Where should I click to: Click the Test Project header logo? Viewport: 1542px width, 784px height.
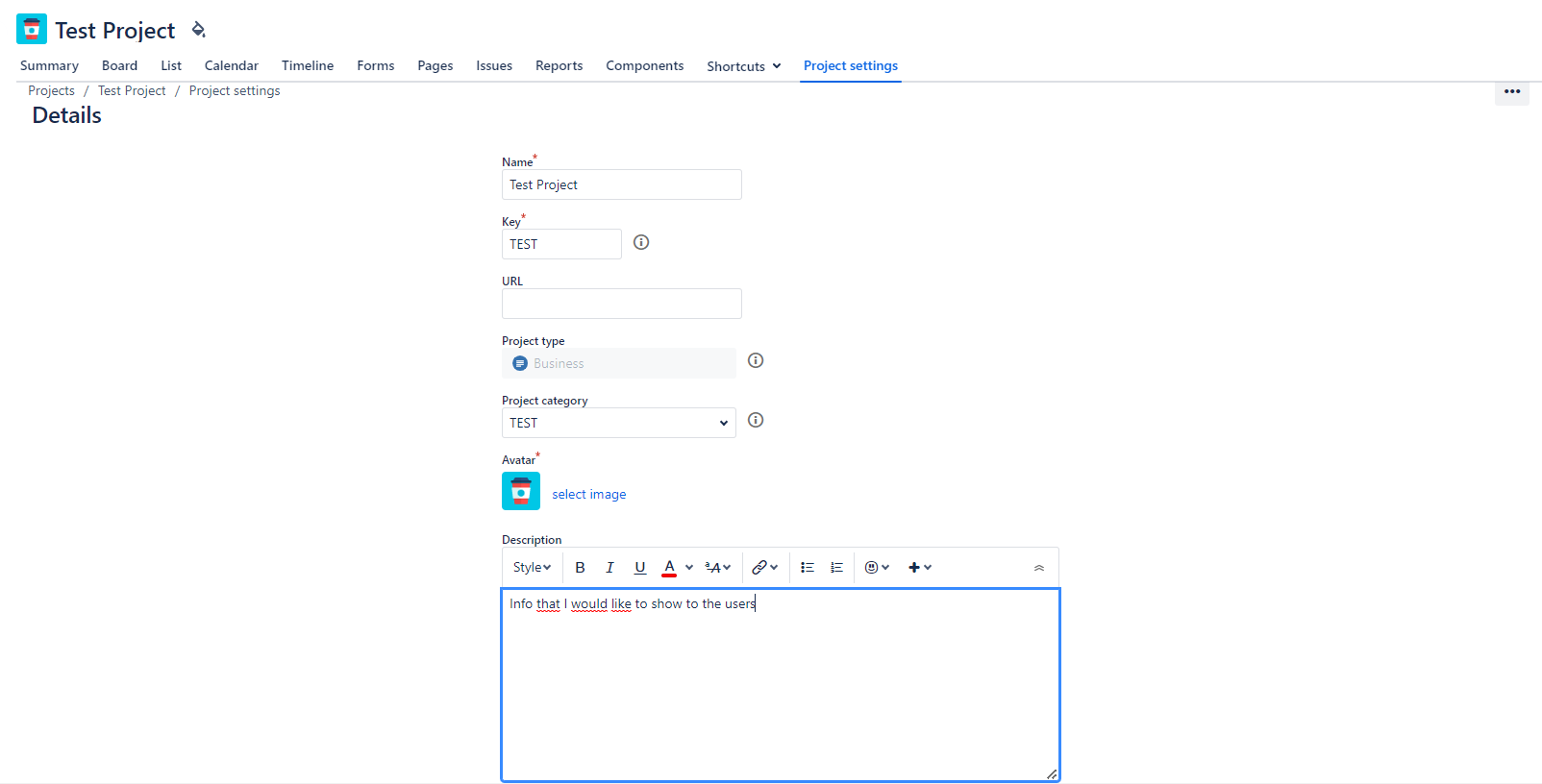tap(32, 29)
